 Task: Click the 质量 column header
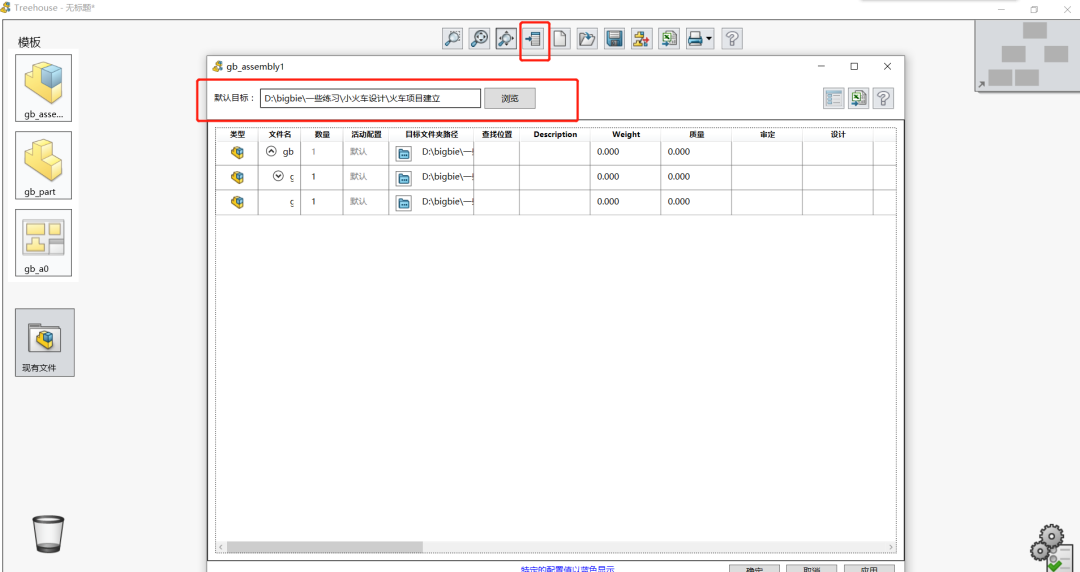pyautogui.click(x=696, y=134)
